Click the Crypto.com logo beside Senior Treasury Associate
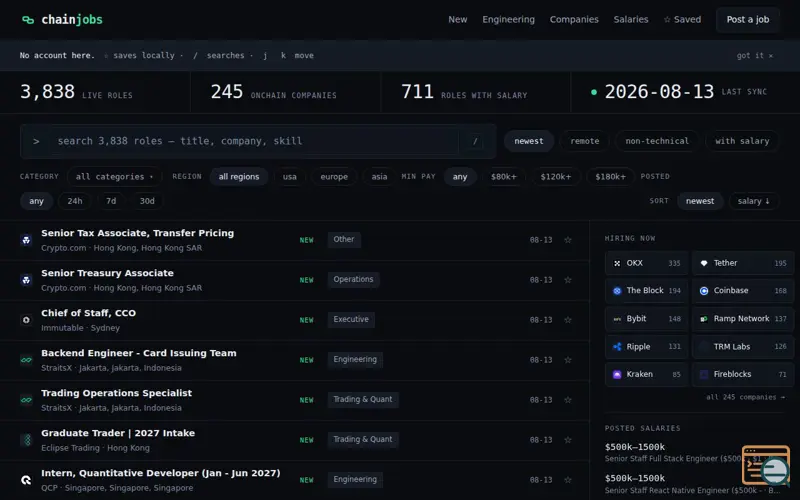The height and width of the screenshot is (500, 800). pyautogui.click(x=26, y=280)
